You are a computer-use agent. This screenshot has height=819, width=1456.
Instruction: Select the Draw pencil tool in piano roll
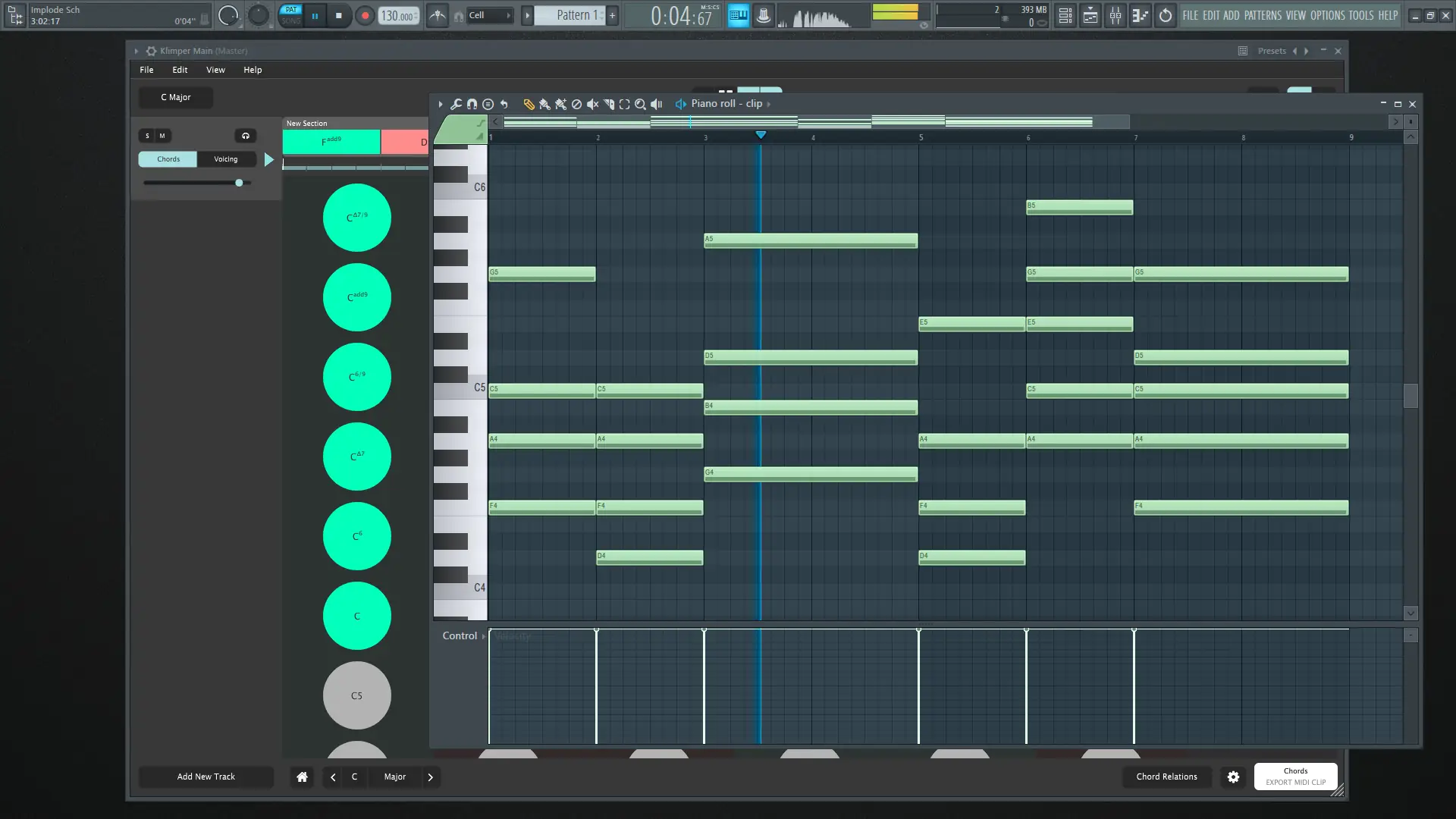(x=529, y=104)
